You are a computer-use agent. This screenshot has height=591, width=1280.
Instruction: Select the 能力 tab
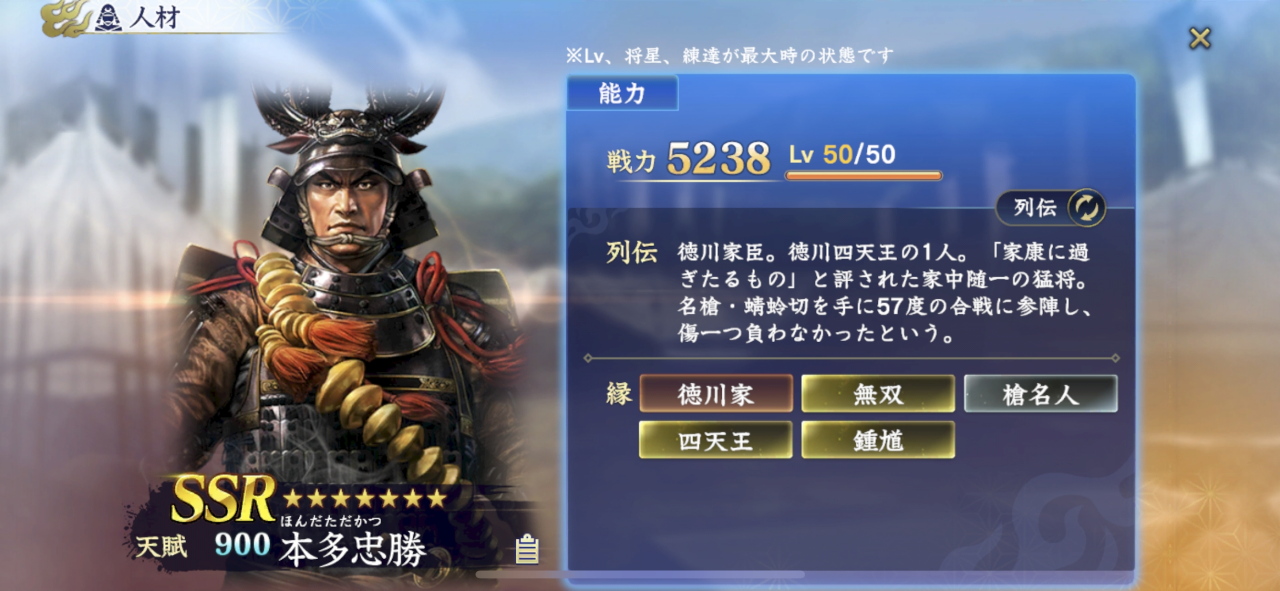622,94
